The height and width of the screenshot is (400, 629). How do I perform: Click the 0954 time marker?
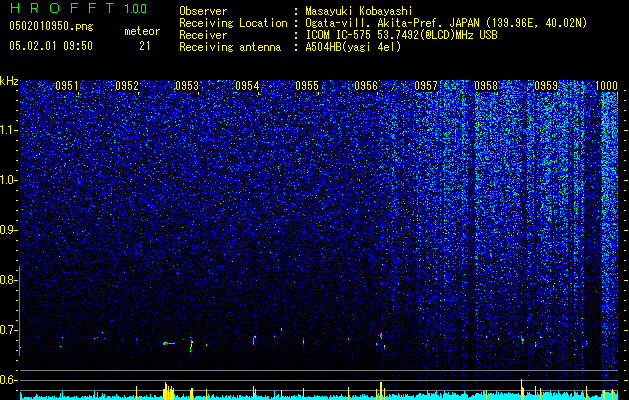tap(247, 86)
